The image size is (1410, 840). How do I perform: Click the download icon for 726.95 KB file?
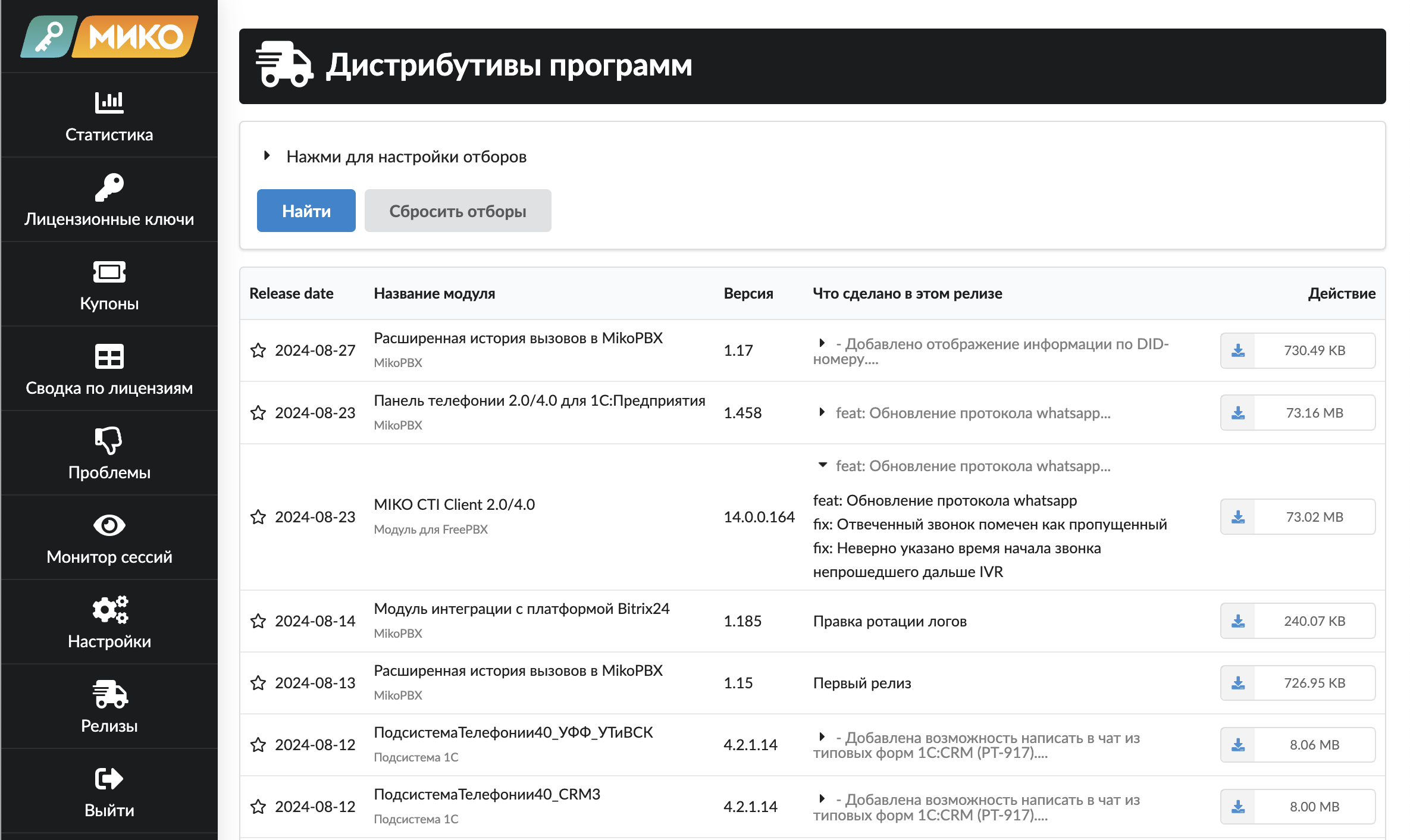1238,683
